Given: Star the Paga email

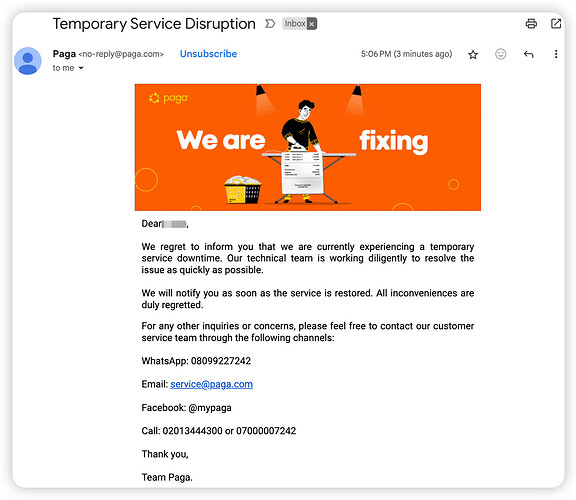Looking at the screenshot, I should pos(473,55).
